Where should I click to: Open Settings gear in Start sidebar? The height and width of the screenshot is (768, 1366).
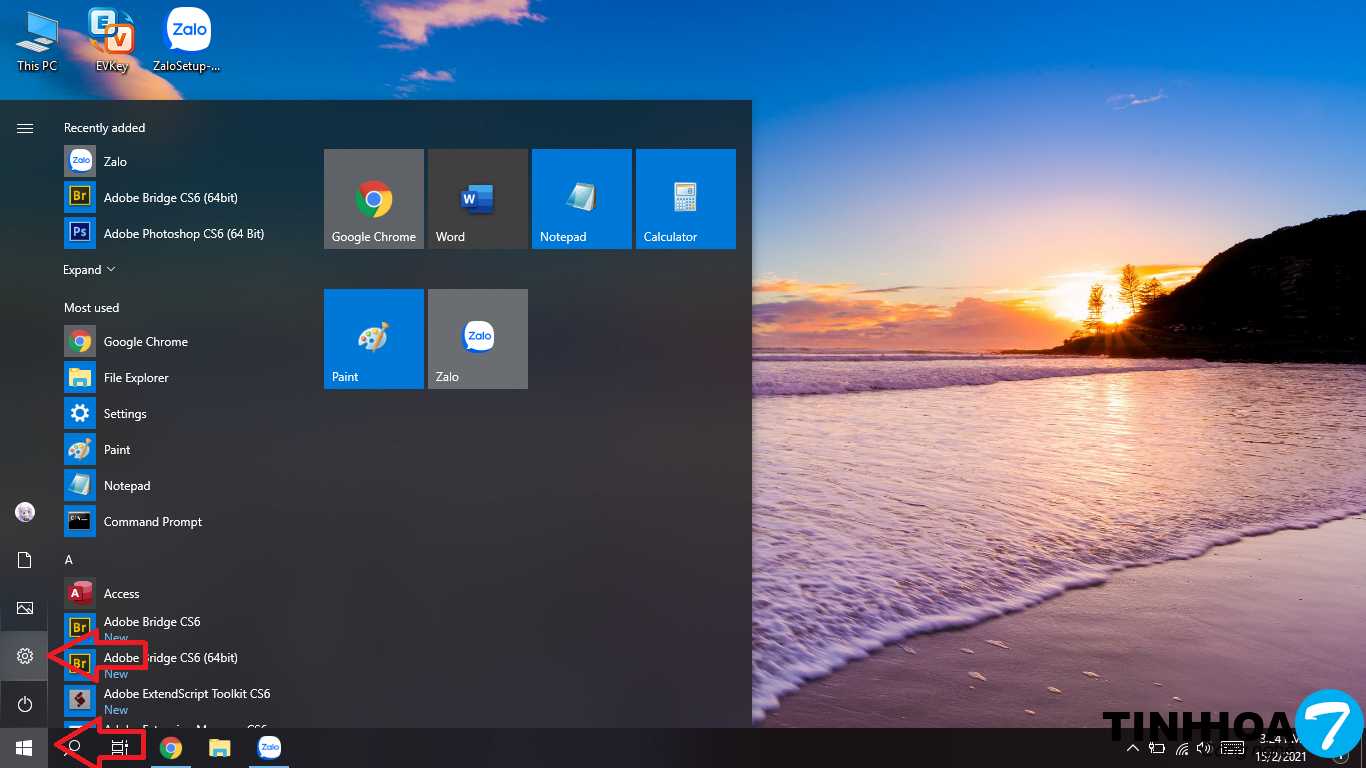tap(25, 656)
